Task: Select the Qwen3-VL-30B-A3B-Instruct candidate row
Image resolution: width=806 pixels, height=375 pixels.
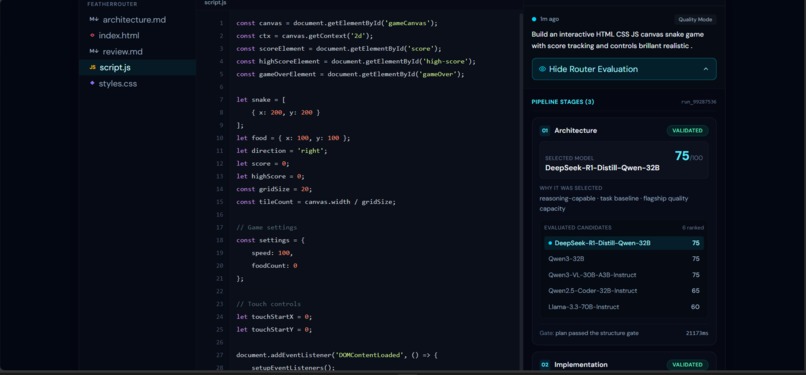Action: (624, 275)
